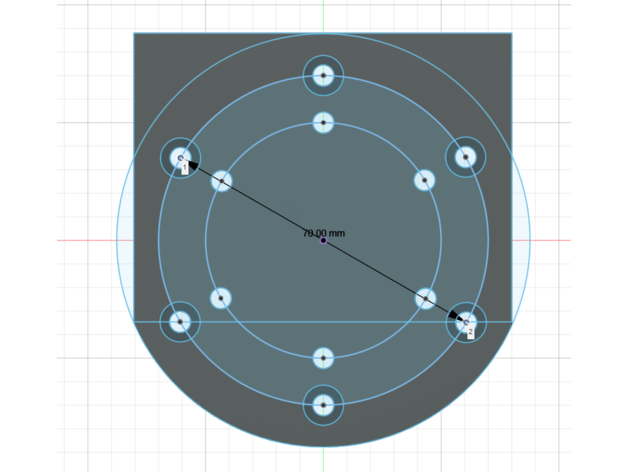This screenshot has width=628, height=472.
Task: Select the upper-right inner small hole
Action: pyautogui.click(x=425, y=180)
